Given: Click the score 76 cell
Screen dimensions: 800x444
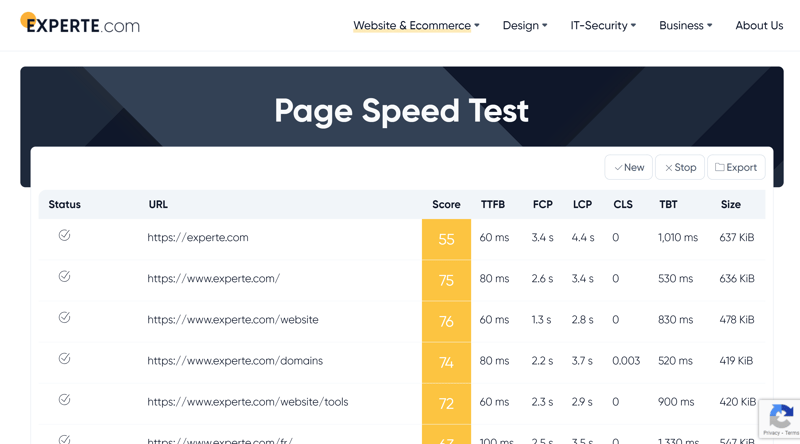Looking at the screenshot, I should pyautogui.click(x=446, y=322).
